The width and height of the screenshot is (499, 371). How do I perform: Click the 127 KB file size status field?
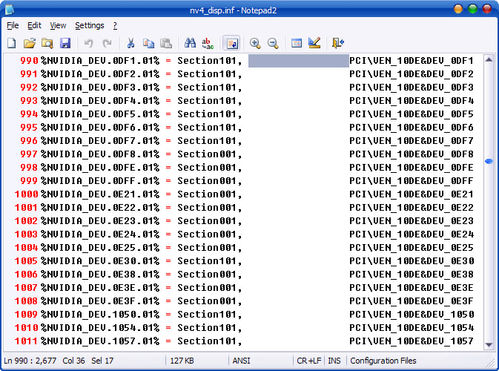click(x=182, y=361)
